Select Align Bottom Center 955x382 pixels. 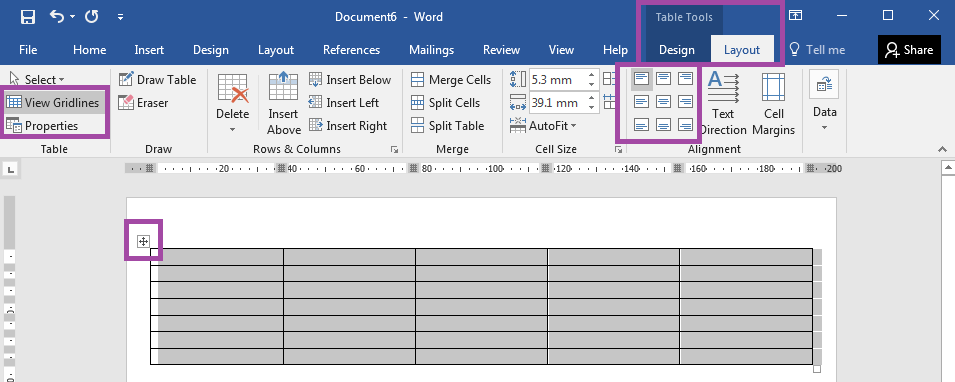663,125
